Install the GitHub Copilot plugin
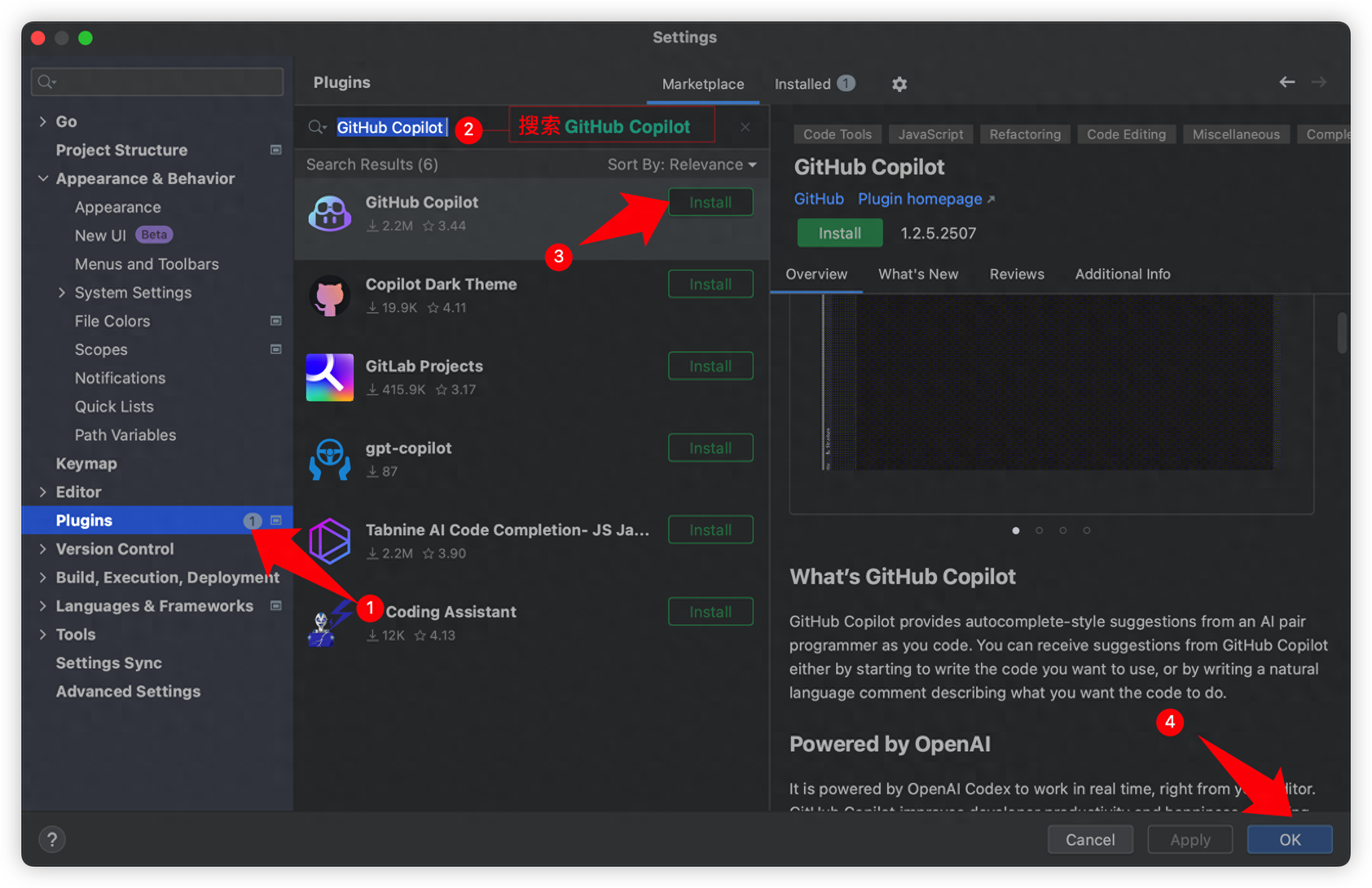The image size is (1372, 888). point(710,202)
